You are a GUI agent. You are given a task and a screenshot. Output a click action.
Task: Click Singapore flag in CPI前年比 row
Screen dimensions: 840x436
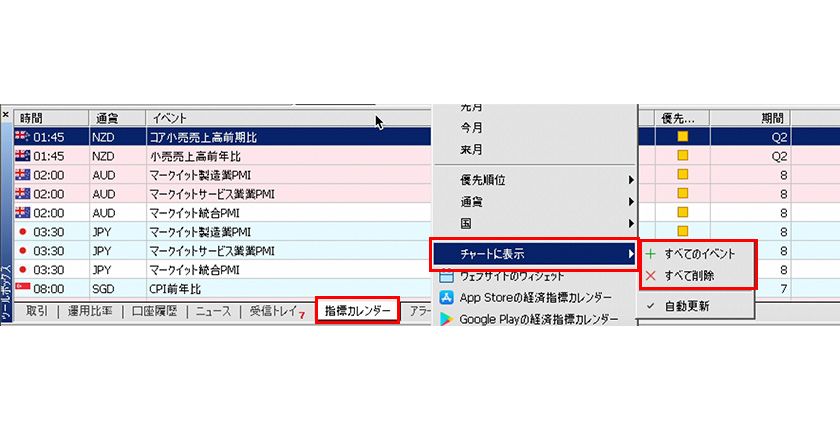tap(22, 288)
